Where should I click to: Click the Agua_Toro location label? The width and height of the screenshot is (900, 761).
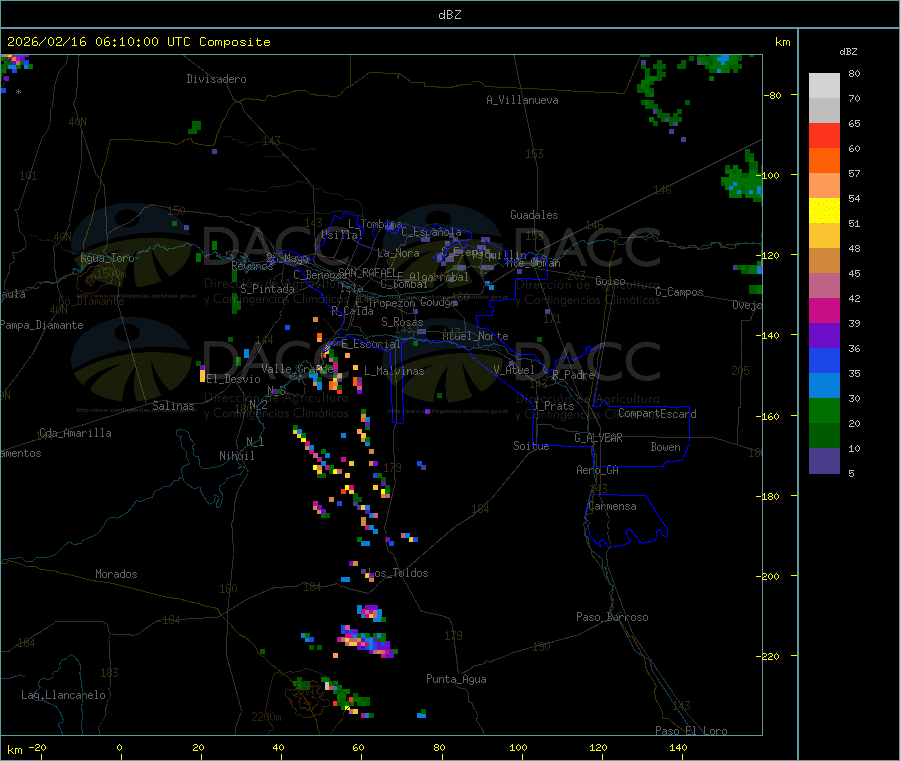(x=107, y=258)
